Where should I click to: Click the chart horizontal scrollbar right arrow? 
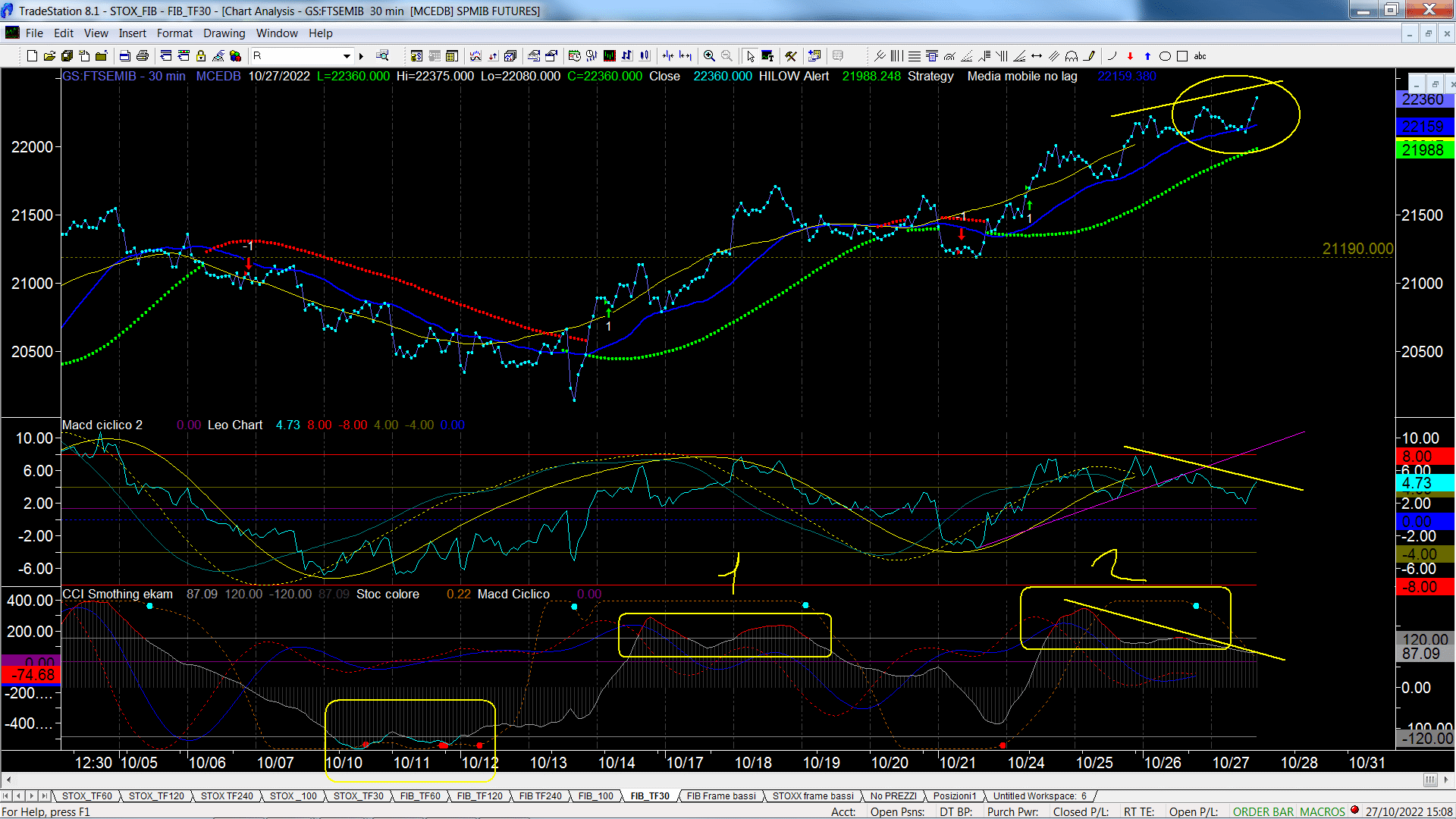click(1447, 780)
